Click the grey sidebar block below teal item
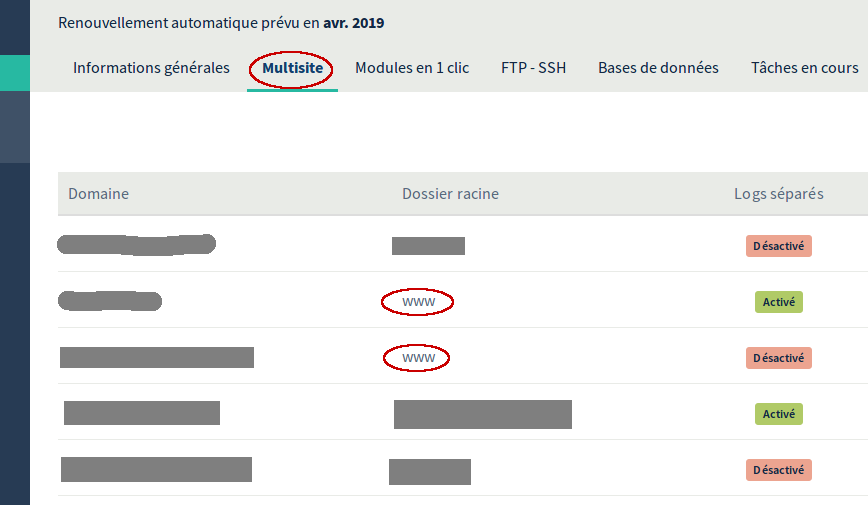 [x=15, y=127]
